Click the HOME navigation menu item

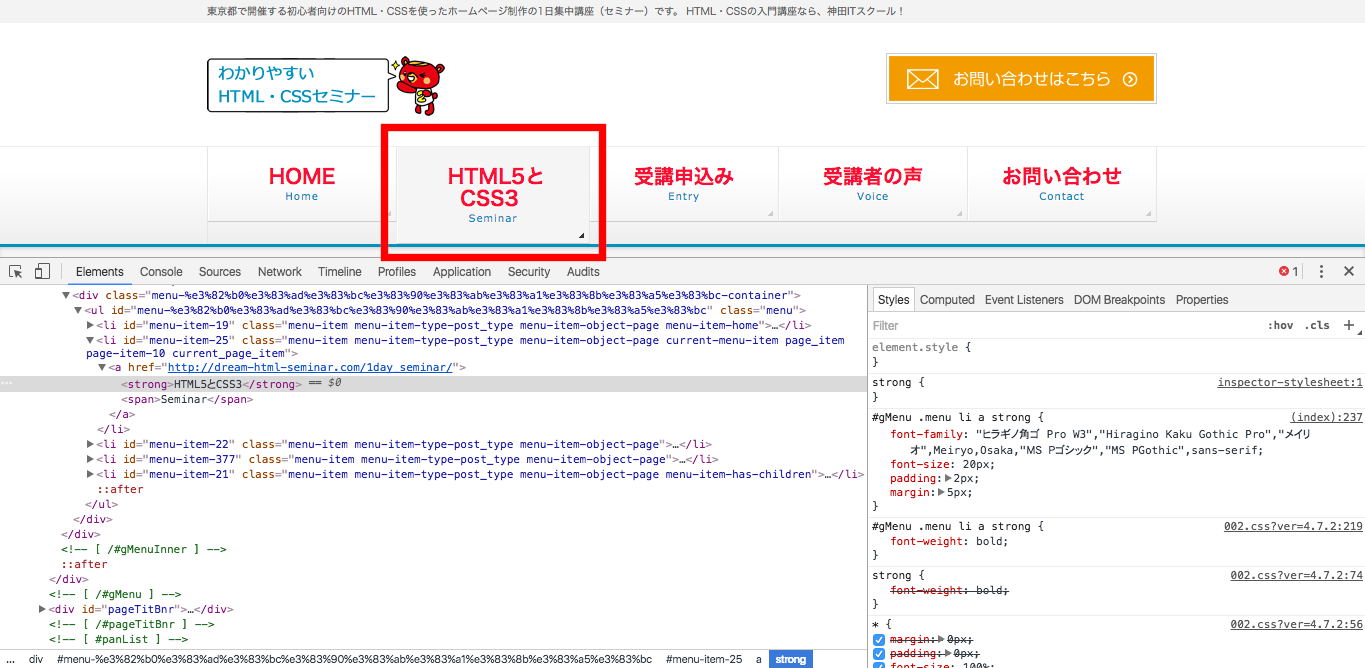click(301, 184)
